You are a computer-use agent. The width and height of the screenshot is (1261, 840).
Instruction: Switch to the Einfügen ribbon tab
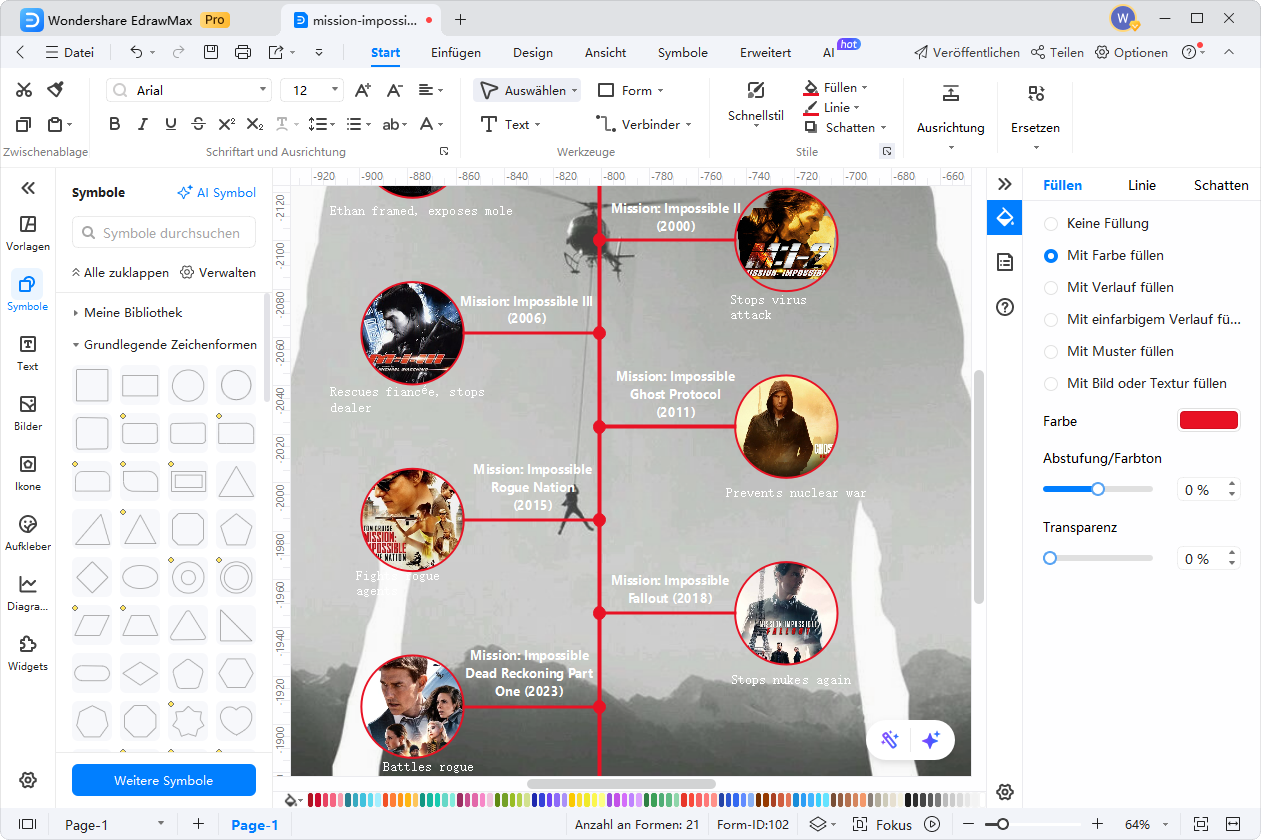tap(456, 52)
